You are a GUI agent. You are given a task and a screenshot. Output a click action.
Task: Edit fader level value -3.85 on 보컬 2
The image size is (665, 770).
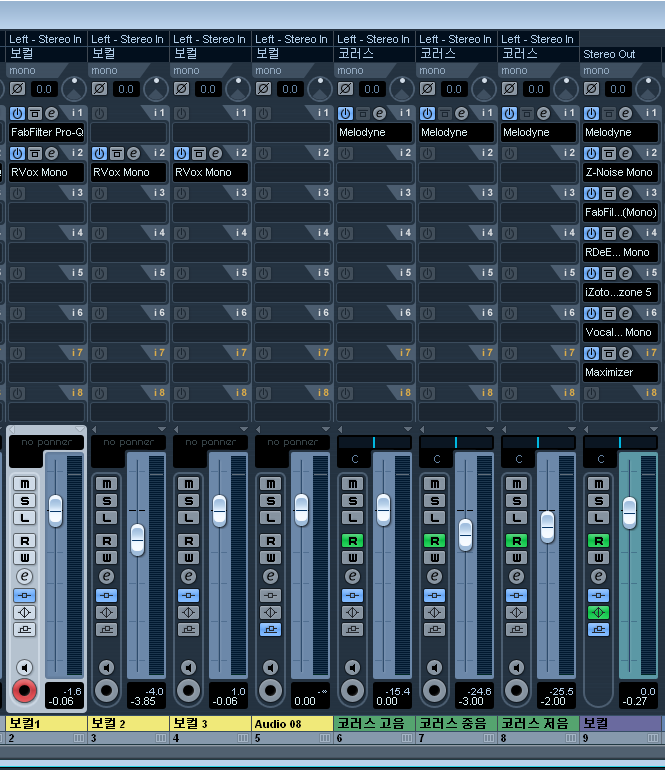142,701
